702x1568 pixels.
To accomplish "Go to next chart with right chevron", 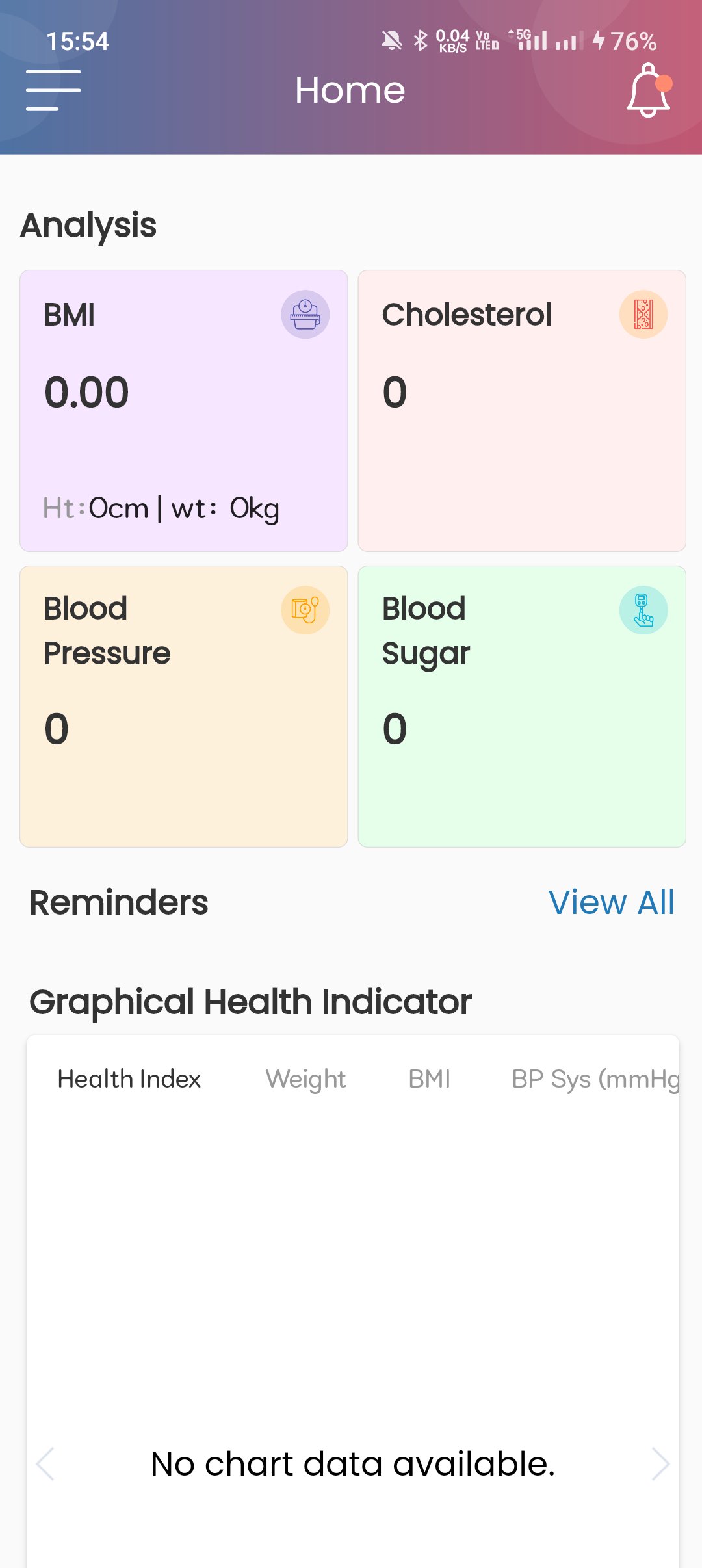I will (660, 1464).
